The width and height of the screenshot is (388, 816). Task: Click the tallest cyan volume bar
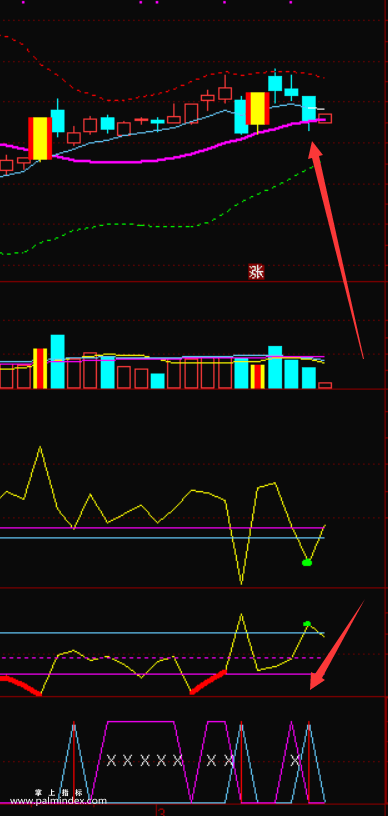[x=58, y=361]
